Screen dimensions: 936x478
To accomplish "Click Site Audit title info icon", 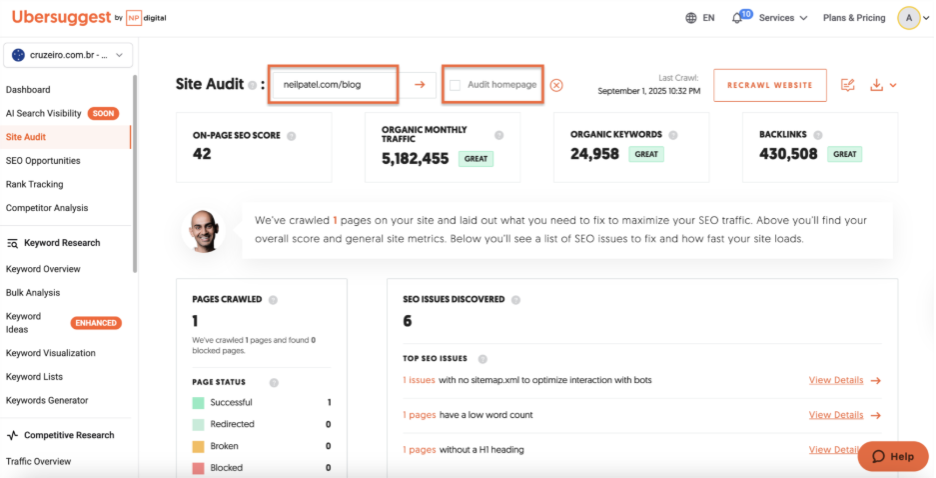I will pos(253,85).
